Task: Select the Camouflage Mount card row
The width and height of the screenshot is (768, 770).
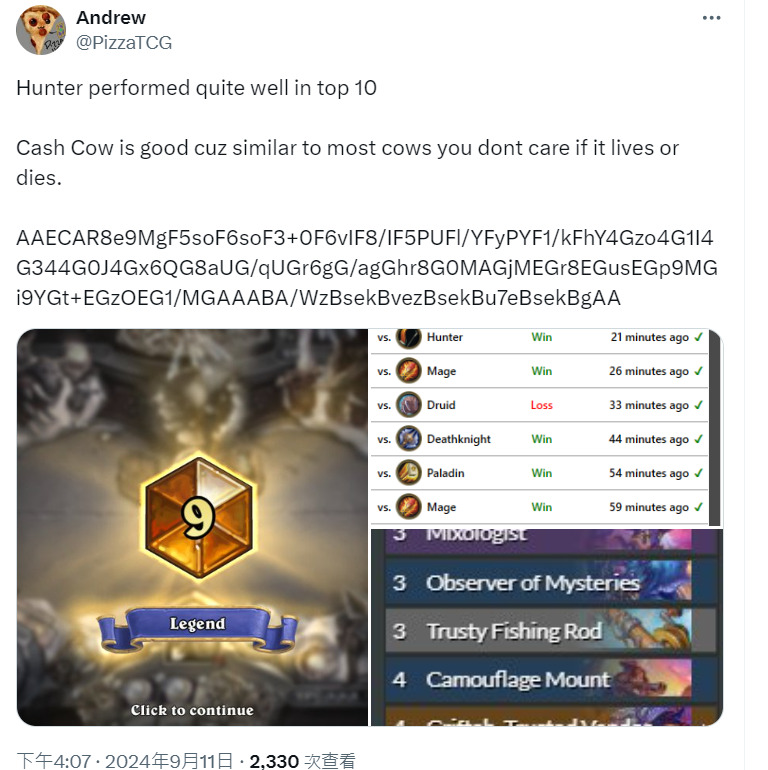Action: pyautogui.click(x=549, y=680)
